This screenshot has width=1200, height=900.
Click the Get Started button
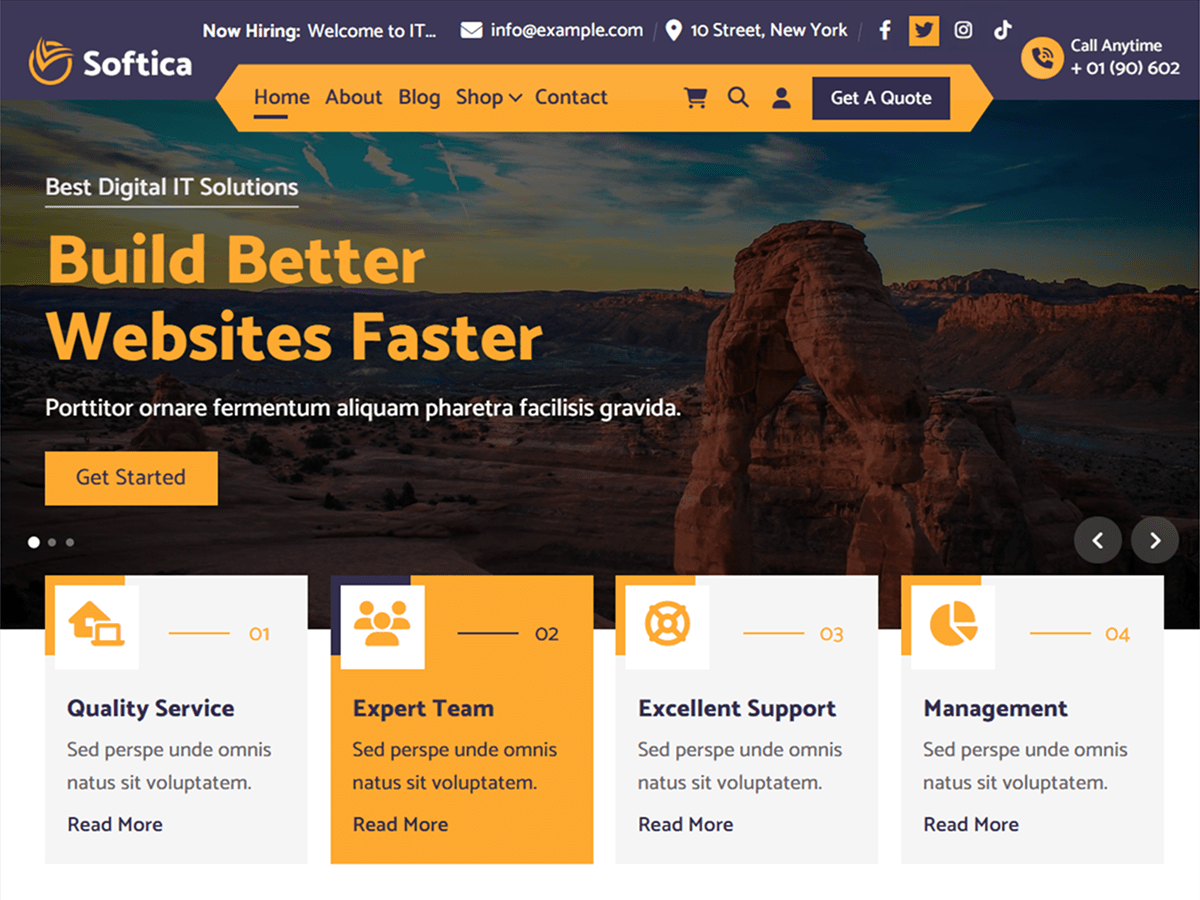pos(131,478)
